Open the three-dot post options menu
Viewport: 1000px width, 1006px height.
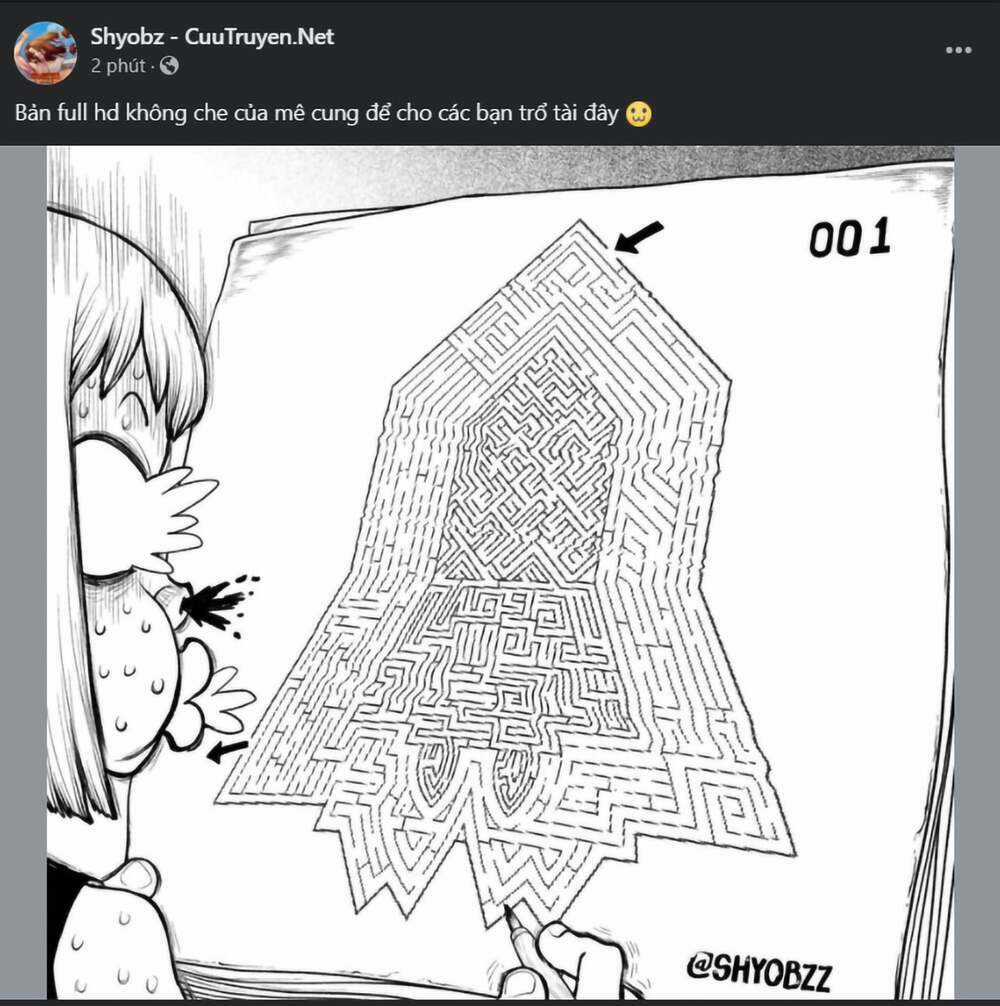[958, 50]
